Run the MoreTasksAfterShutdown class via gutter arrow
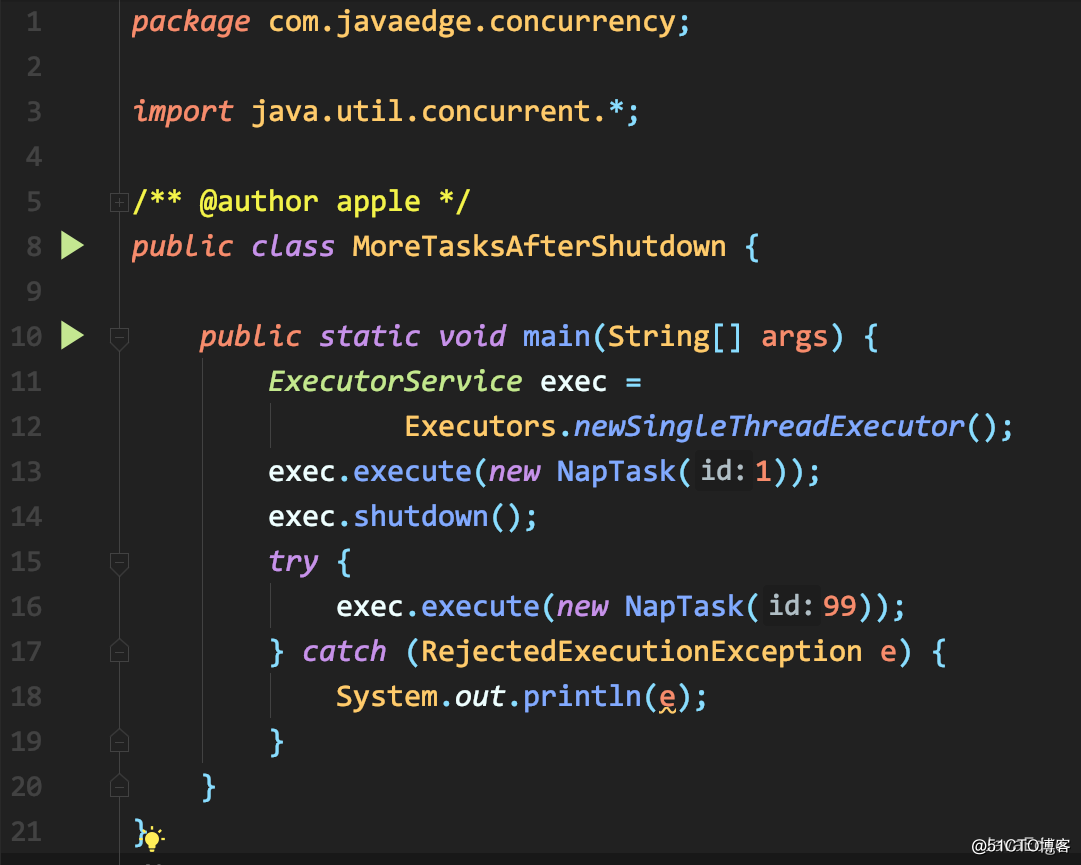1081x865 pixels. [x=72, y=246]
